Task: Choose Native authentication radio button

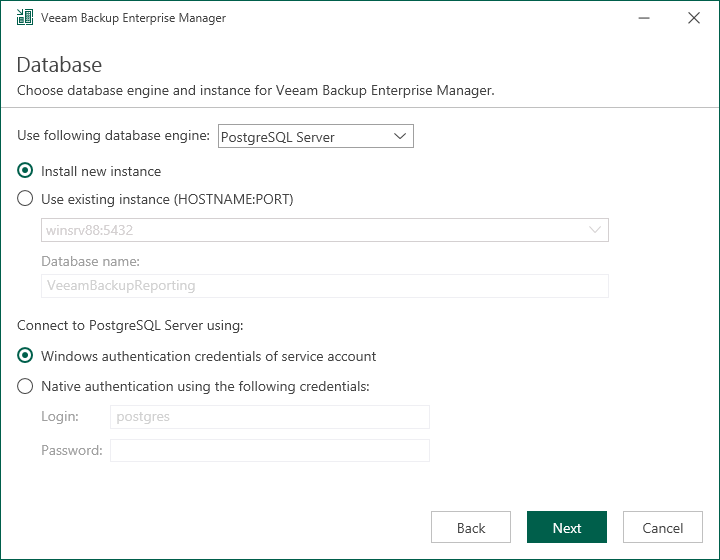Action: click(x=26, y=386)
